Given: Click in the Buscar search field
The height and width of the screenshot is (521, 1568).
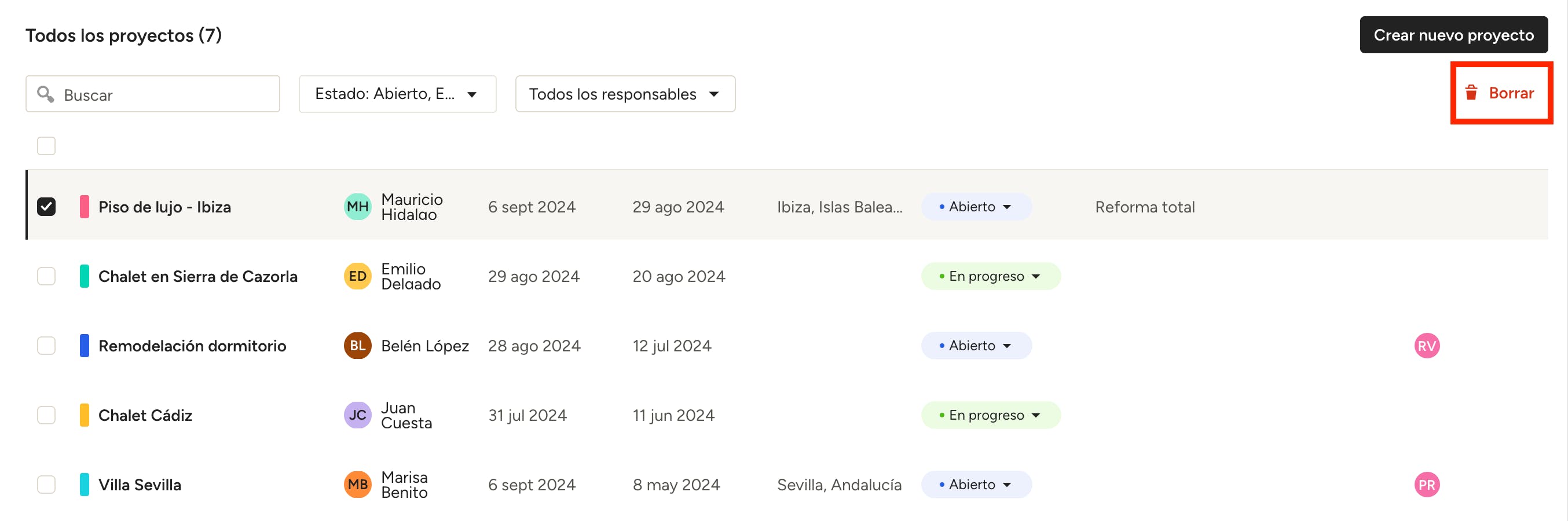Looking at the screenshot, I should [164, 95].
